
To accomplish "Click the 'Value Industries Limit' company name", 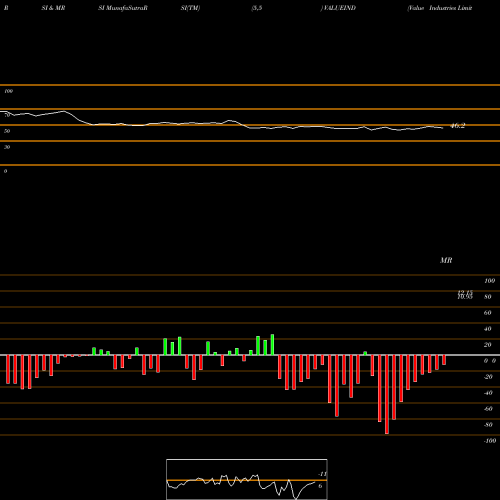I will [x=440, y=8].
